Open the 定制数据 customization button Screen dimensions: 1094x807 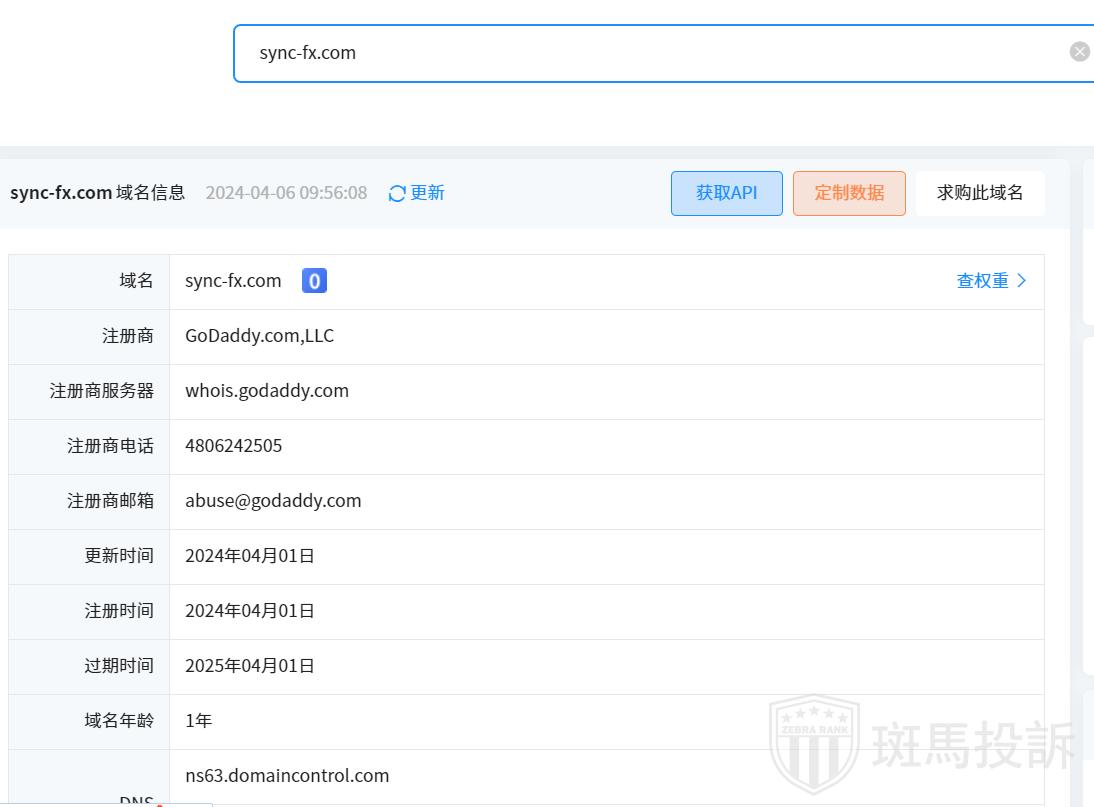pyautogui.click(x=849, y=193)
